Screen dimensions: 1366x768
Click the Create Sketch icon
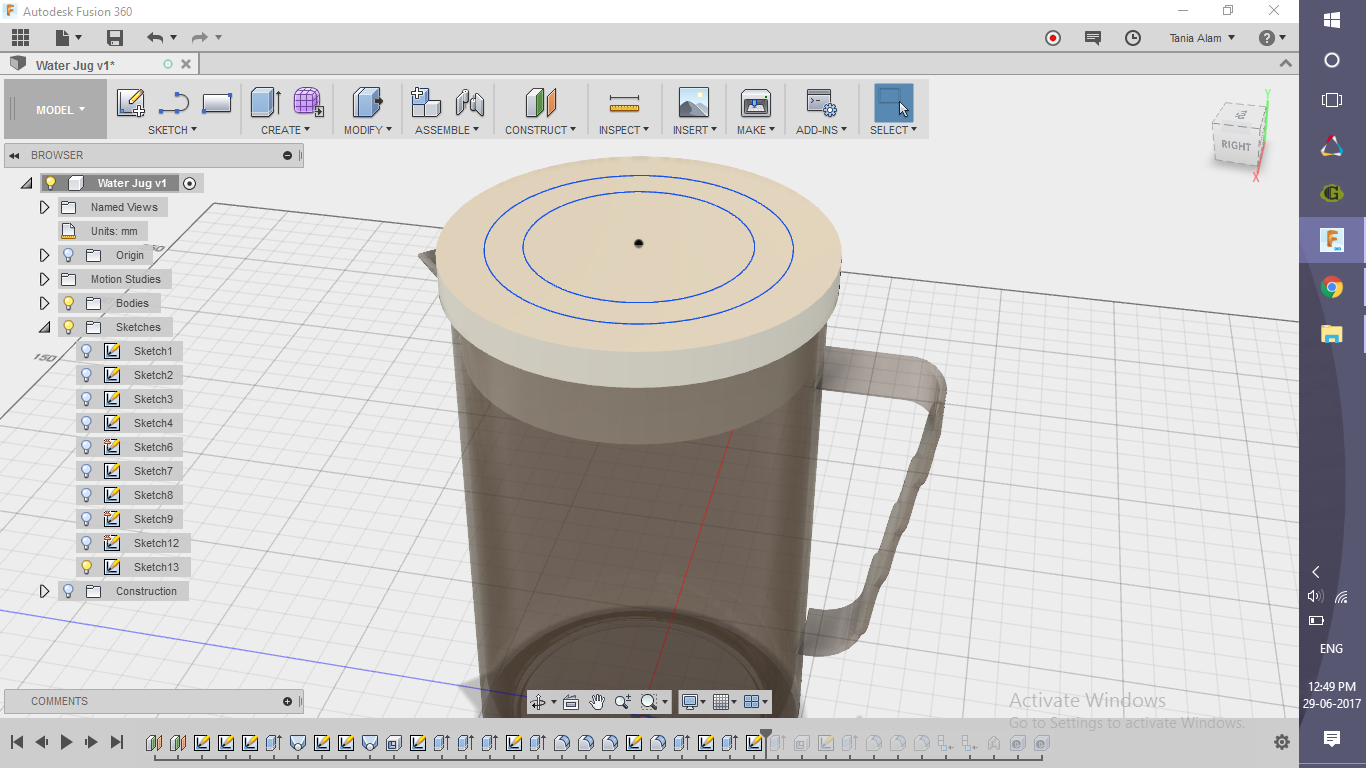tap(131, 103)
